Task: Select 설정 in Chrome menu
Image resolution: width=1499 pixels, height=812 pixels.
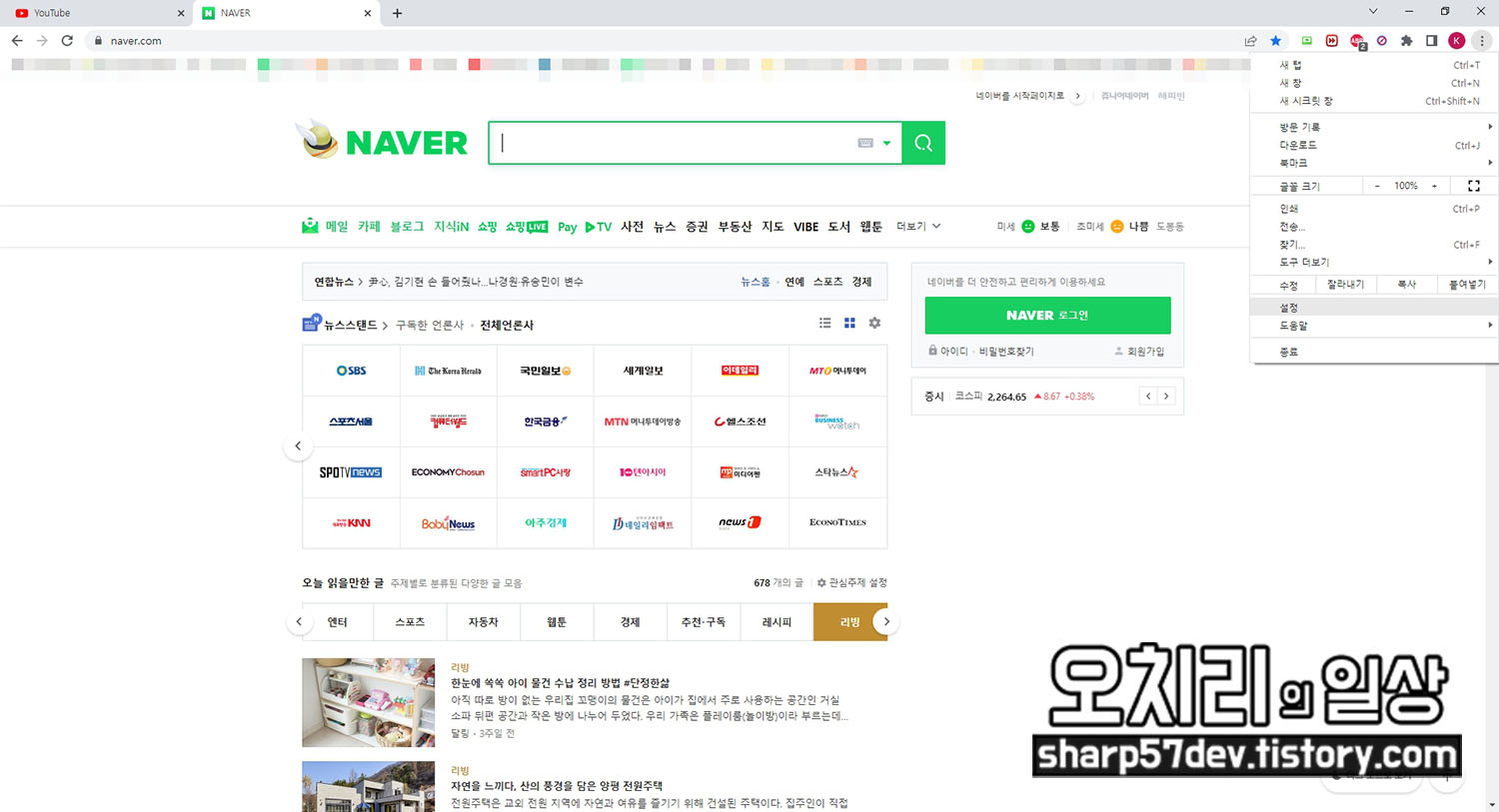Action: tap(1374, 308)
